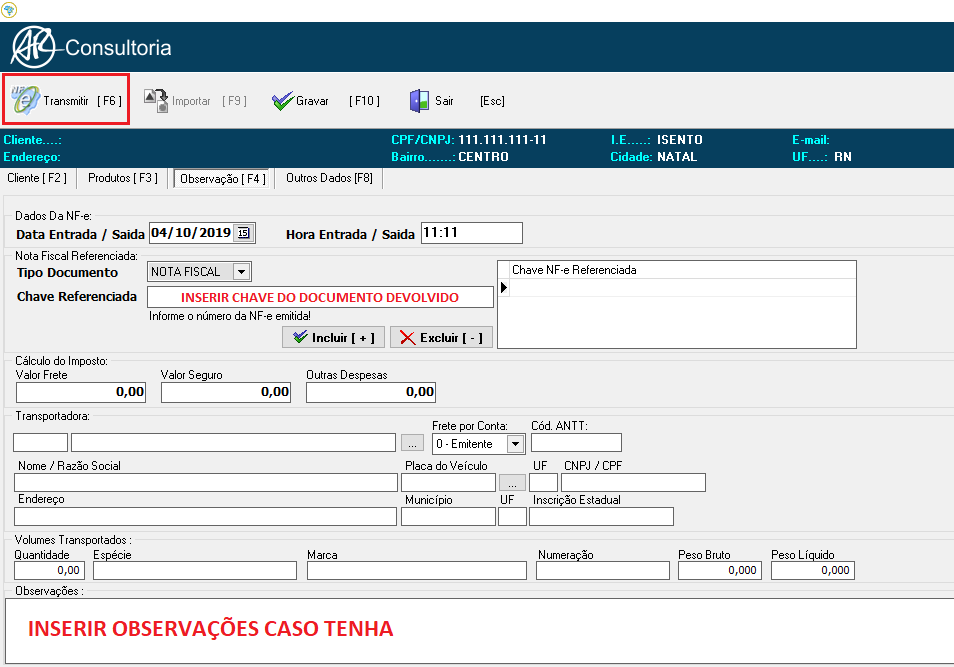Click the Transmitir [F6] label
Screen dimensions: 954x667
(83, 101)
